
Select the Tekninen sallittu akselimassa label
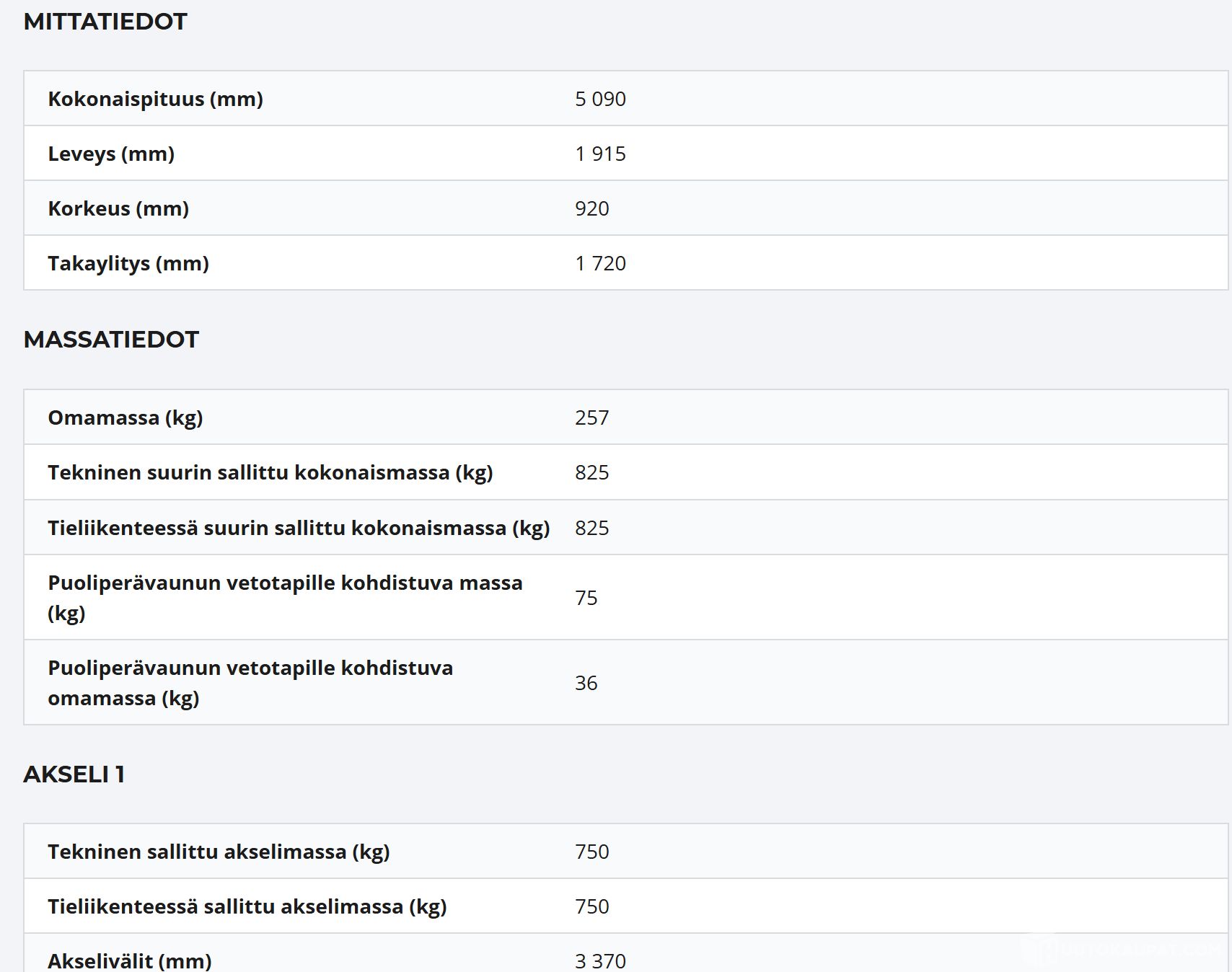[219, 852]
